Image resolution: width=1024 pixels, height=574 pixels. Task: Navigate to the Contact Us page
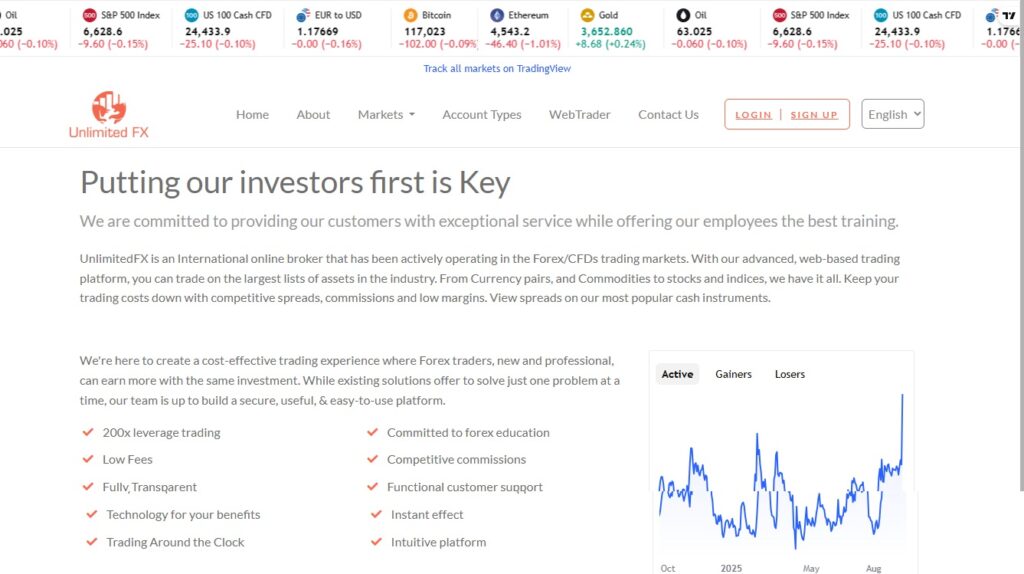click(668, 115)
